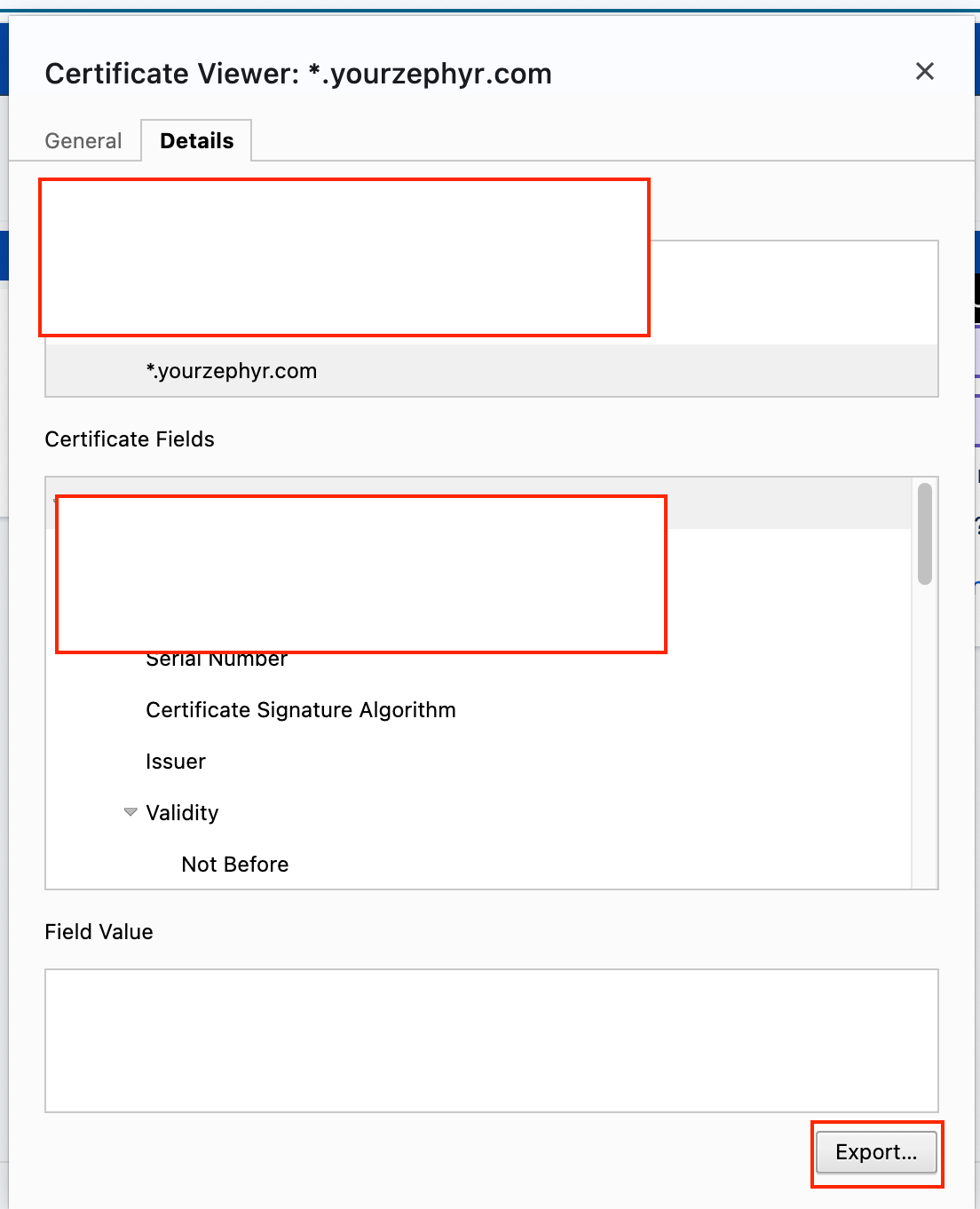Select the Details tab
This screenshot has height=1209, width=980.
coord(196,141)
